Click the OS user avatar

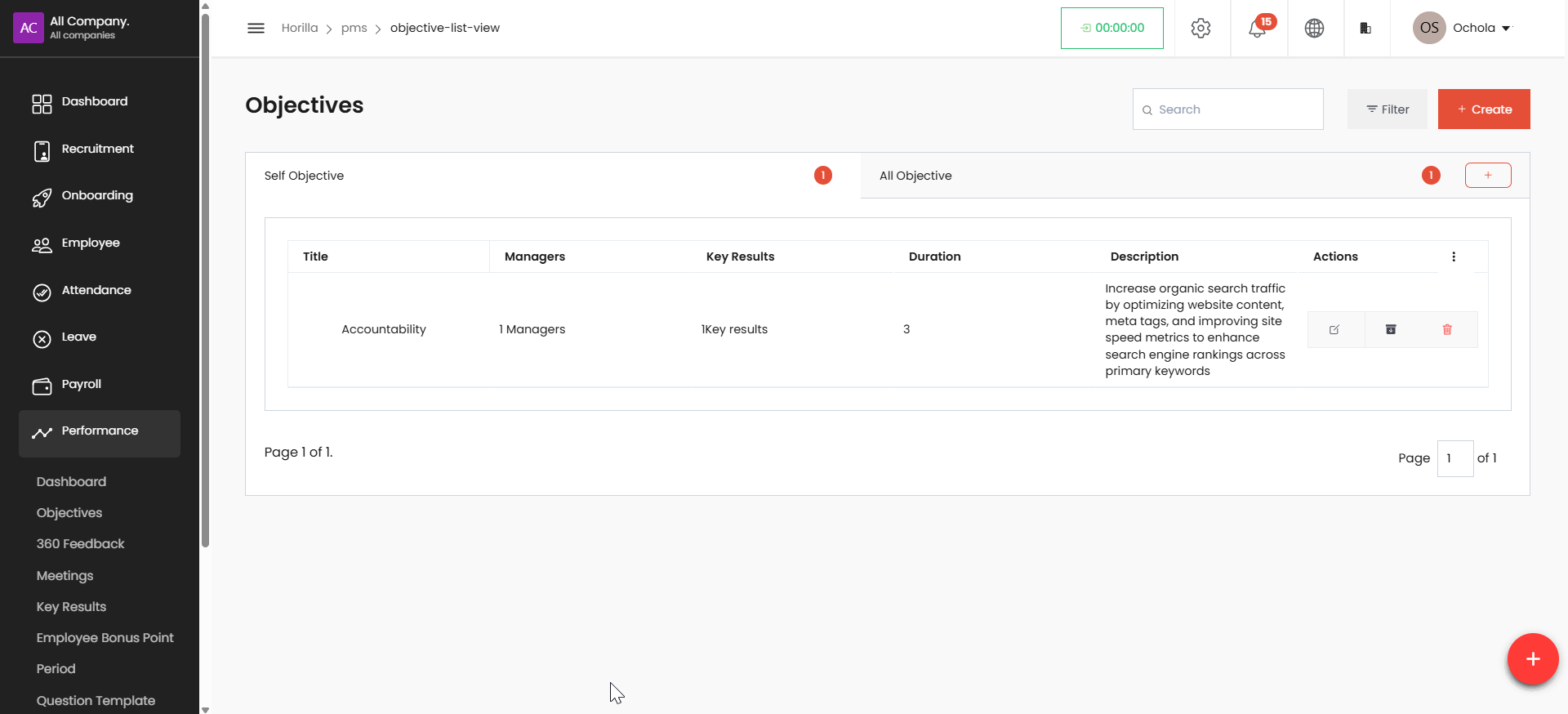click(1429, 28)
